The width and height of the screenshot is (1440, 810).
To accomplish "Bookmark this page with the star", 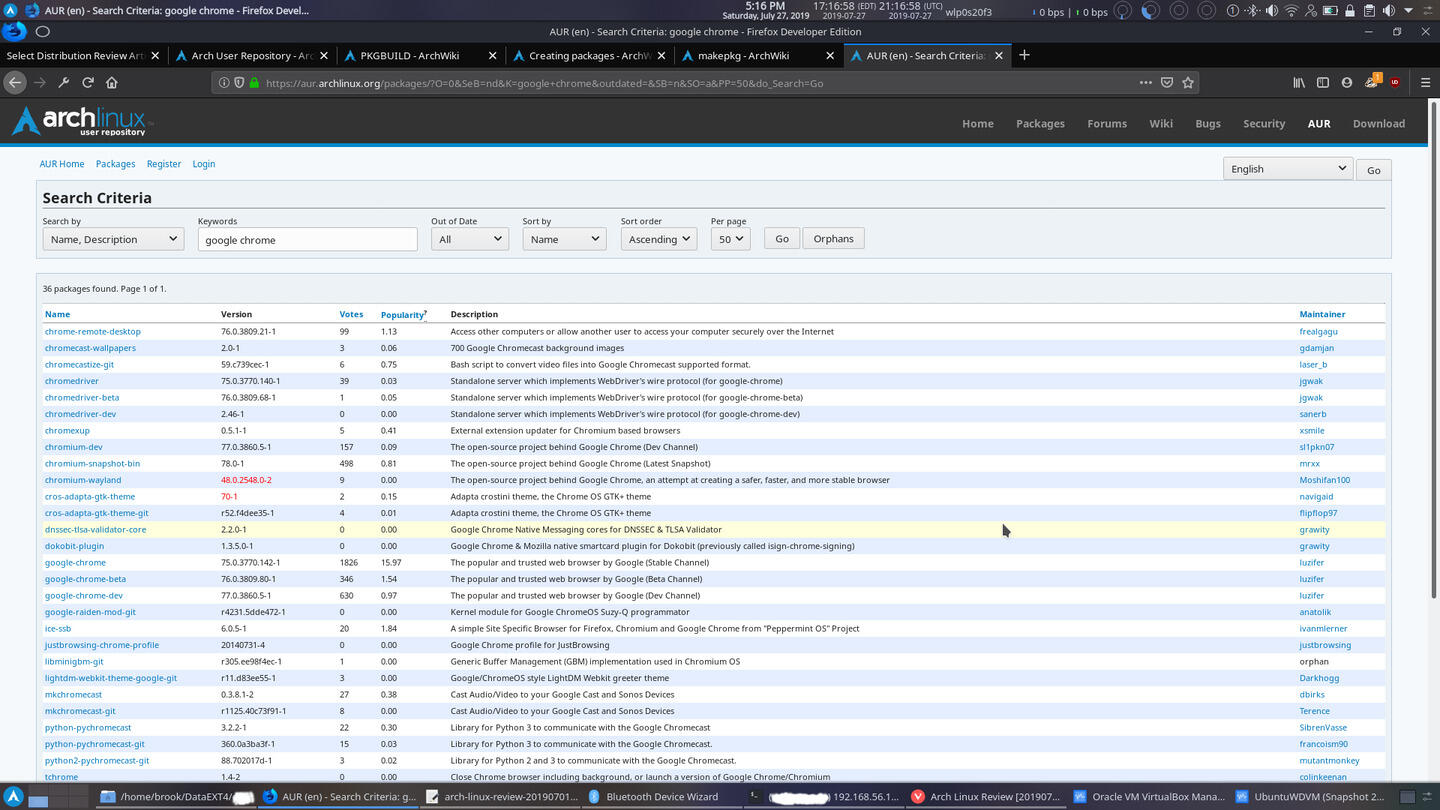I will point(1188,82).
